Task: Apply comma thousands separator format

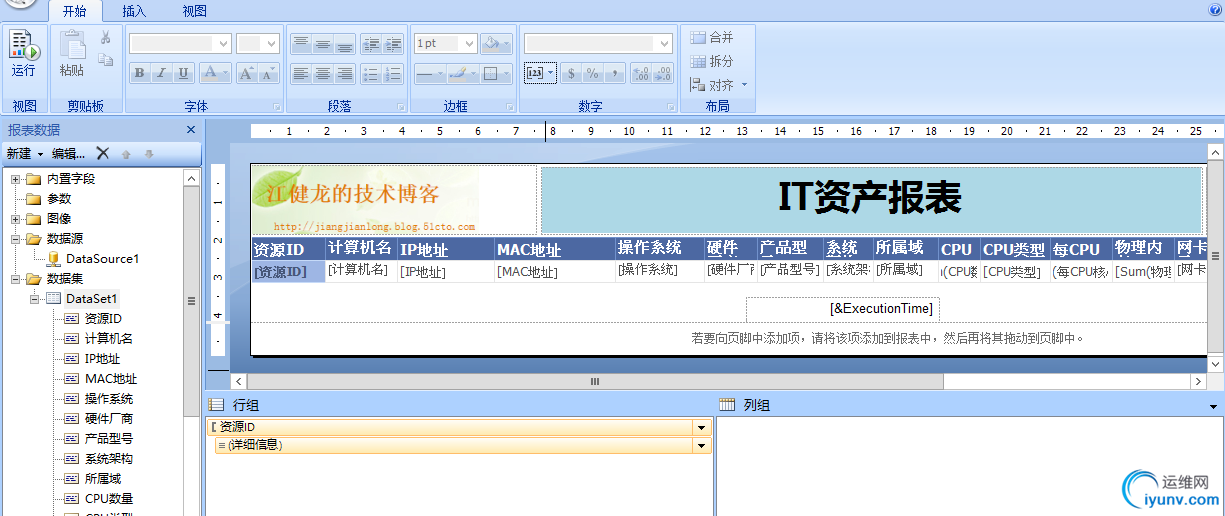Action: click(x=615, y=73)
